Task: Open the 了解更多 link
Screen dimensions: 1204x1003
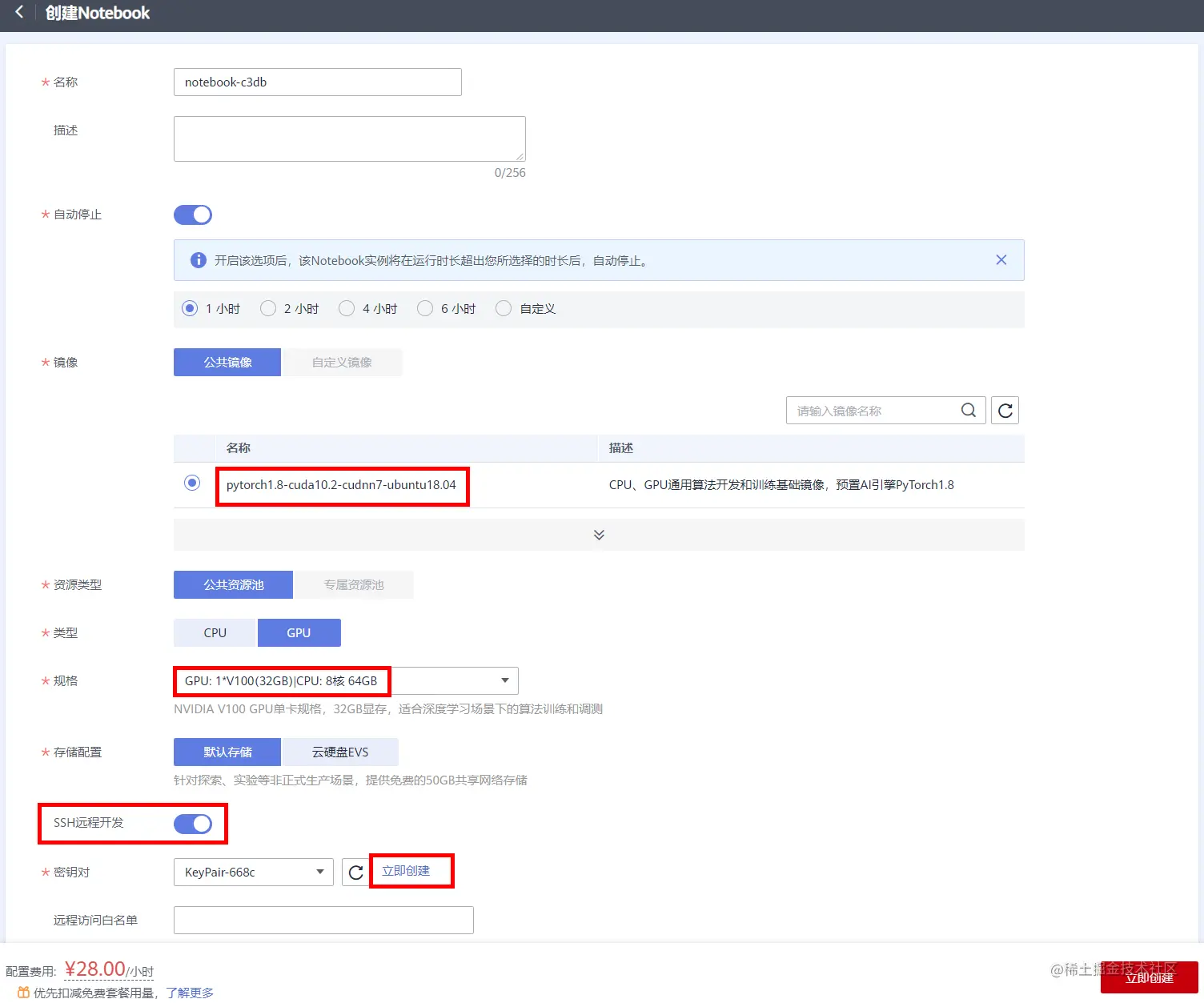Action: [190, 993]
